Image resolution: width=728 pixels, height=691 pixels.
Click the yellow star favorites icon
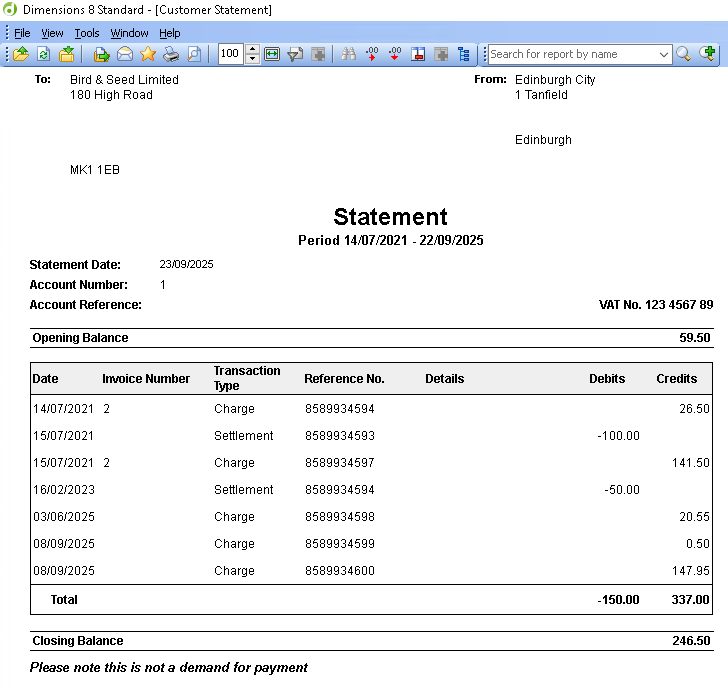148,54
